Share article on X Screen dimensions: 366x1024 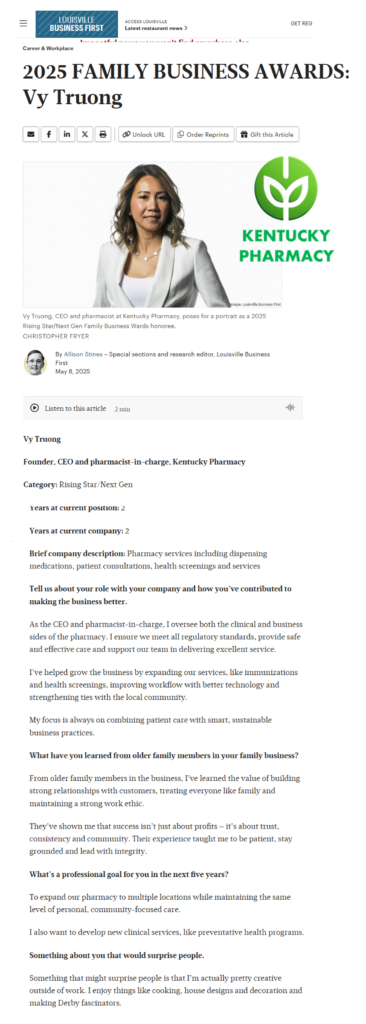point(85,134)
